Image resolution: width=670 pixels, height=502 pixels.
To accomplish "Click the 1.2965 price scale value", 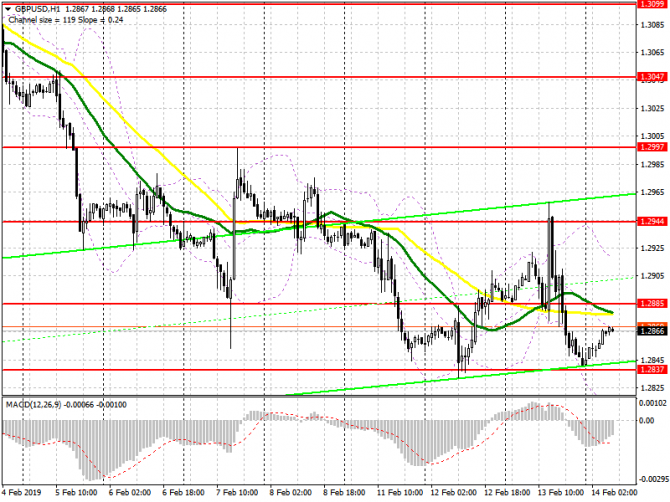I will (x=653, y=192).
